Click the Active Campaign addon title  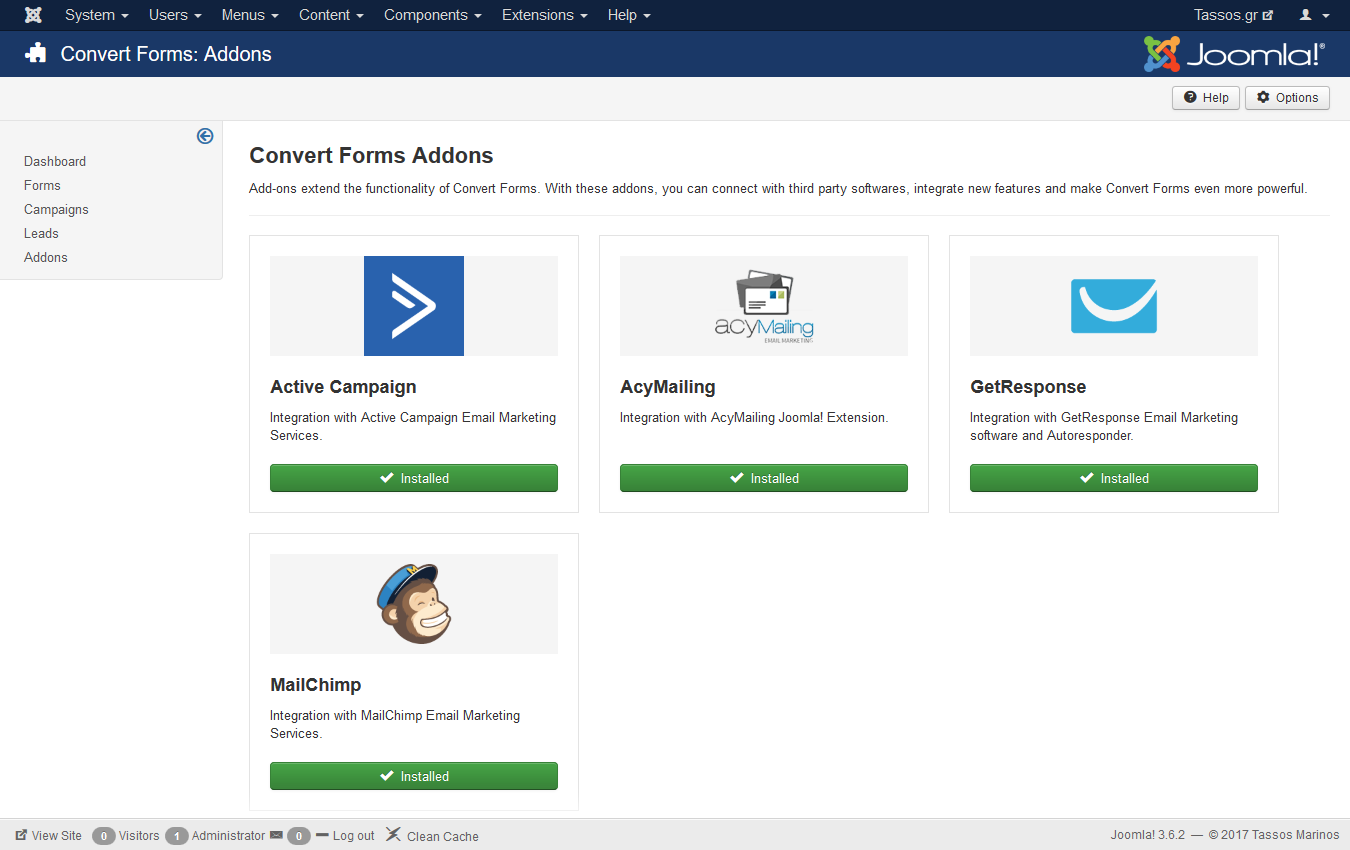[x=343, y=387]
